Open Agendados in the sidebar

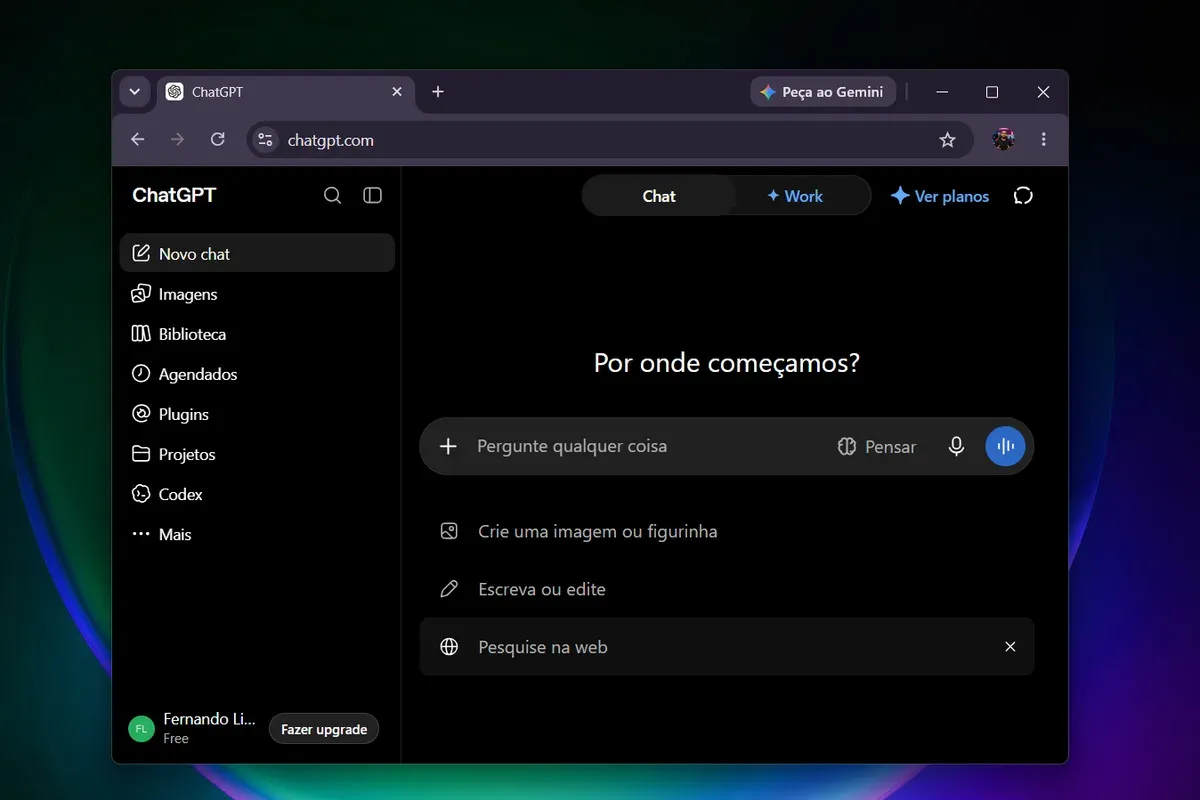point(257,374)
